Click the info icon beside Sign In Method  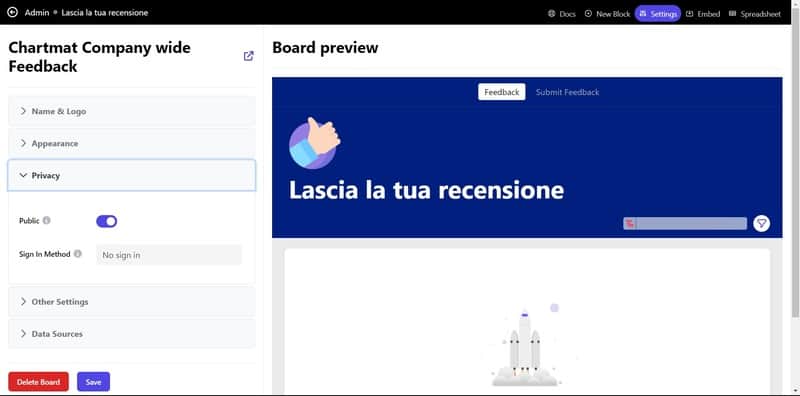pyautogui.click(x=78, y=254)
